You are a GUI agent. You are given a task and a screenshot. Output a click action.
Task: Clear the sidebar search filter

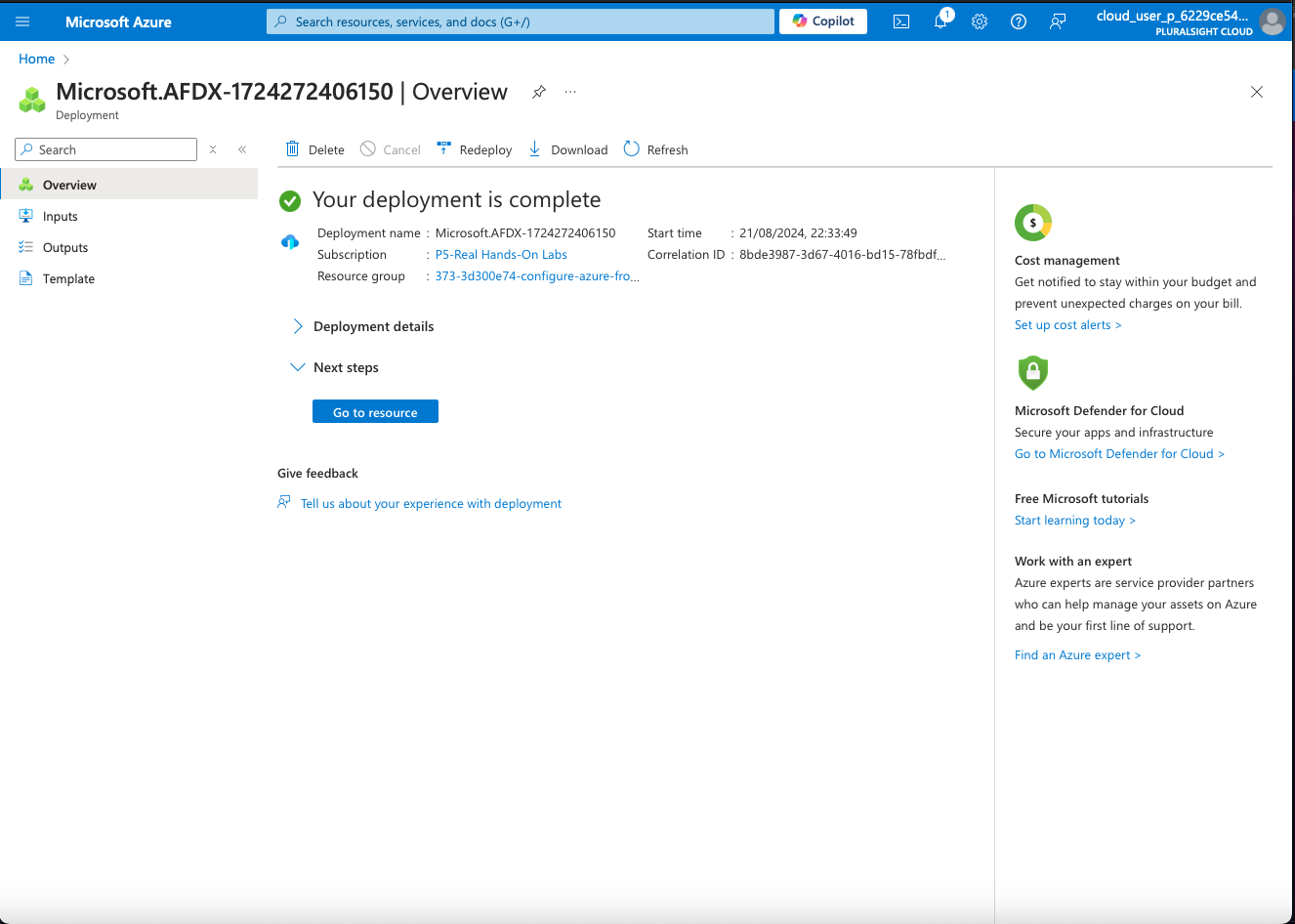(213, 149)
